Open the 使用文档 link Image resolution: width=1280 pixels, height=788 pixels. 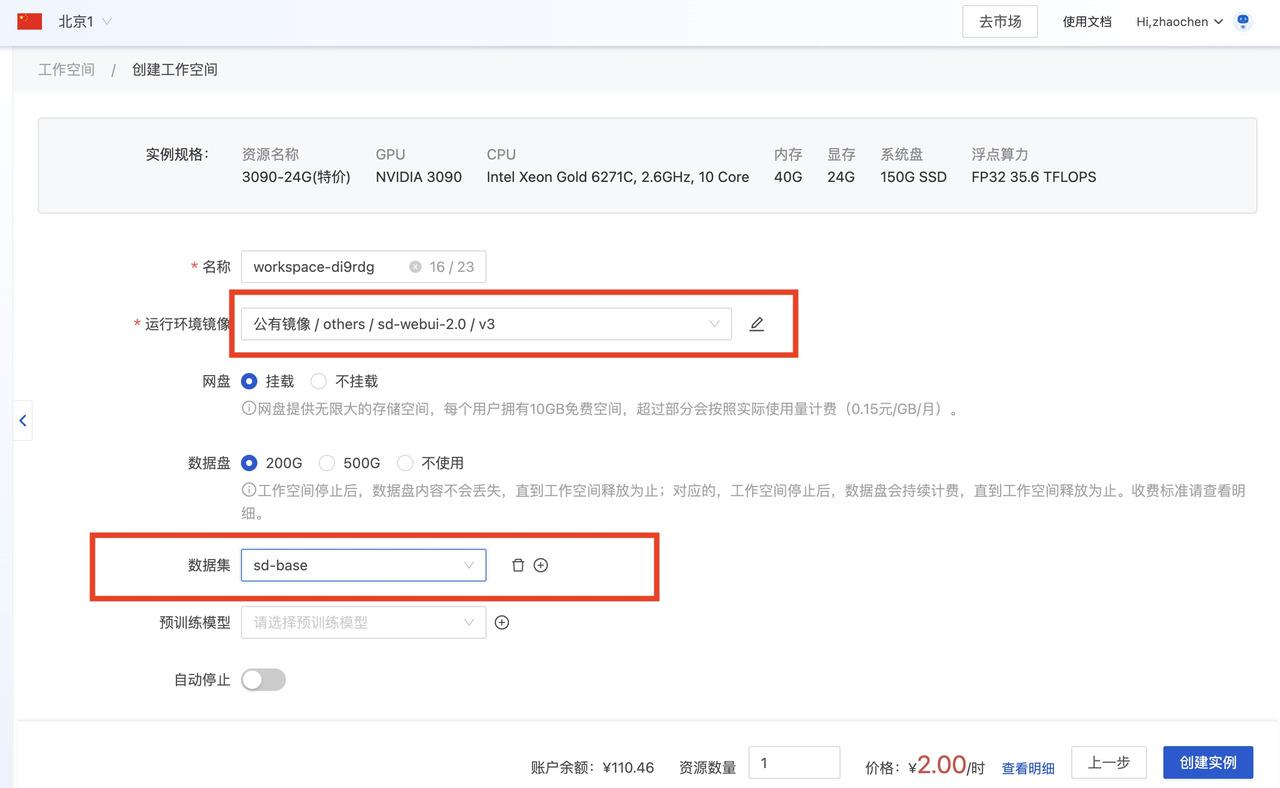pos(1087,21)
